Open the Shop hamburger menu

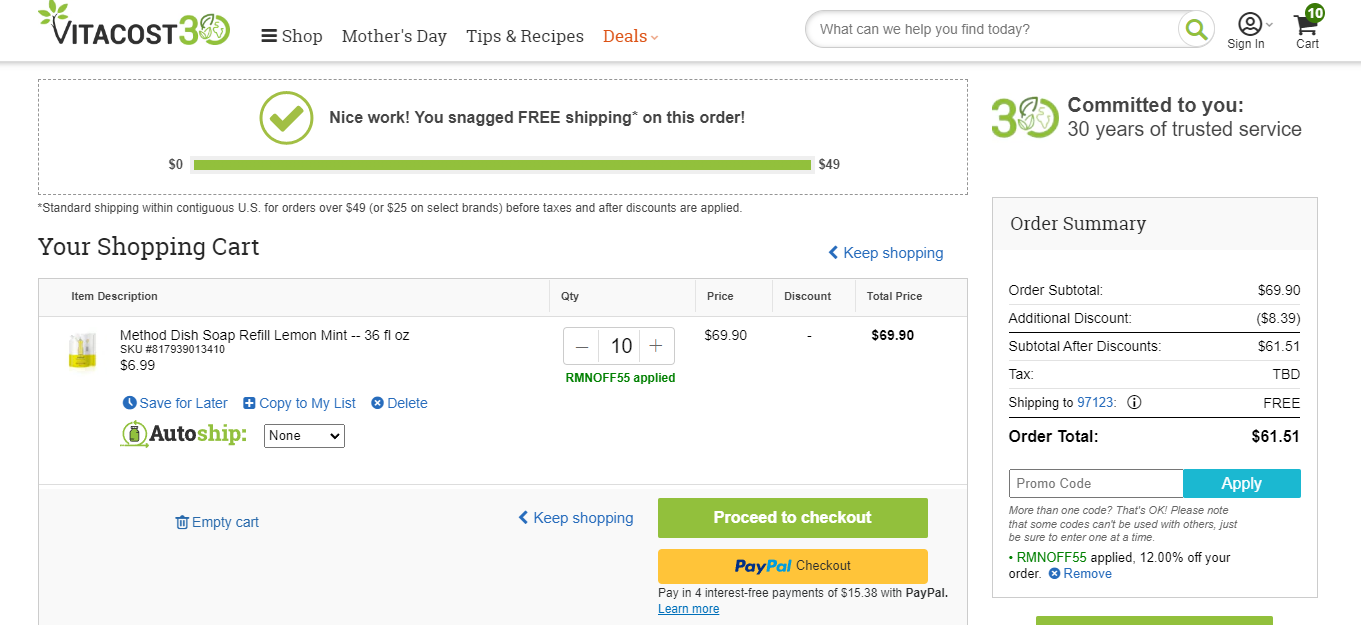[292, 36]
